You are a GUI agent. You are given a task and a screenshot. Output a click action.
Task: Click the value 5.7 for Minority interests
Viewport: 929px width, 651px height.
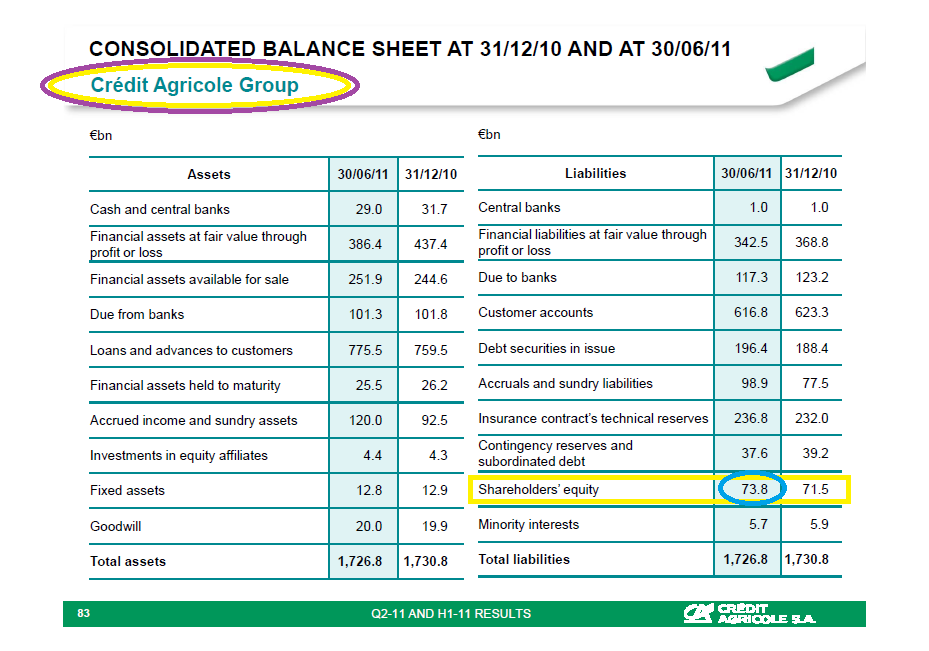pos(758,524)
